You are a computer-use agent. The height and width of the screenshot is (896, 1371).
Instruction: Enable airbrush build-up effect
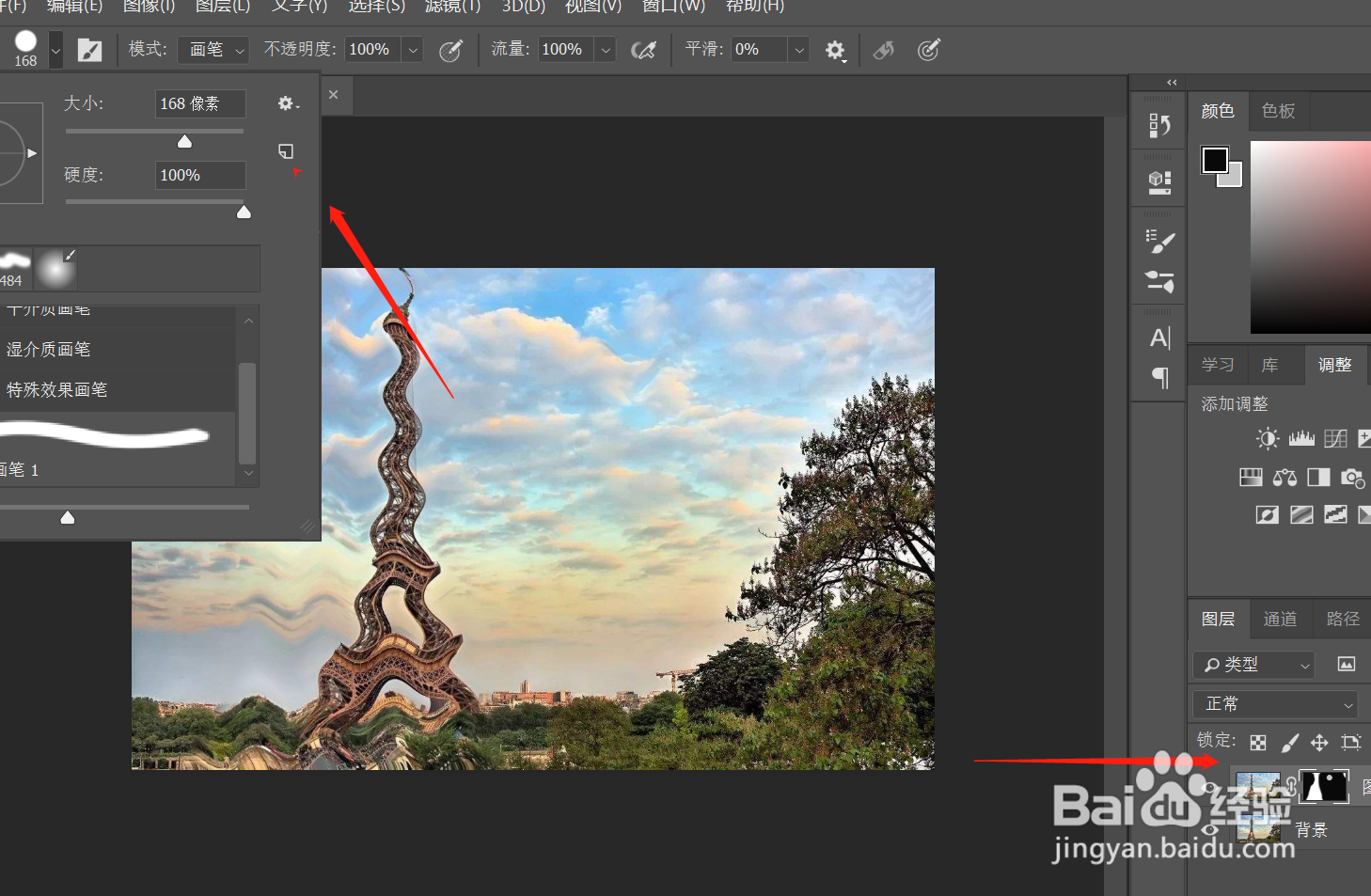[x=643, y=50]
